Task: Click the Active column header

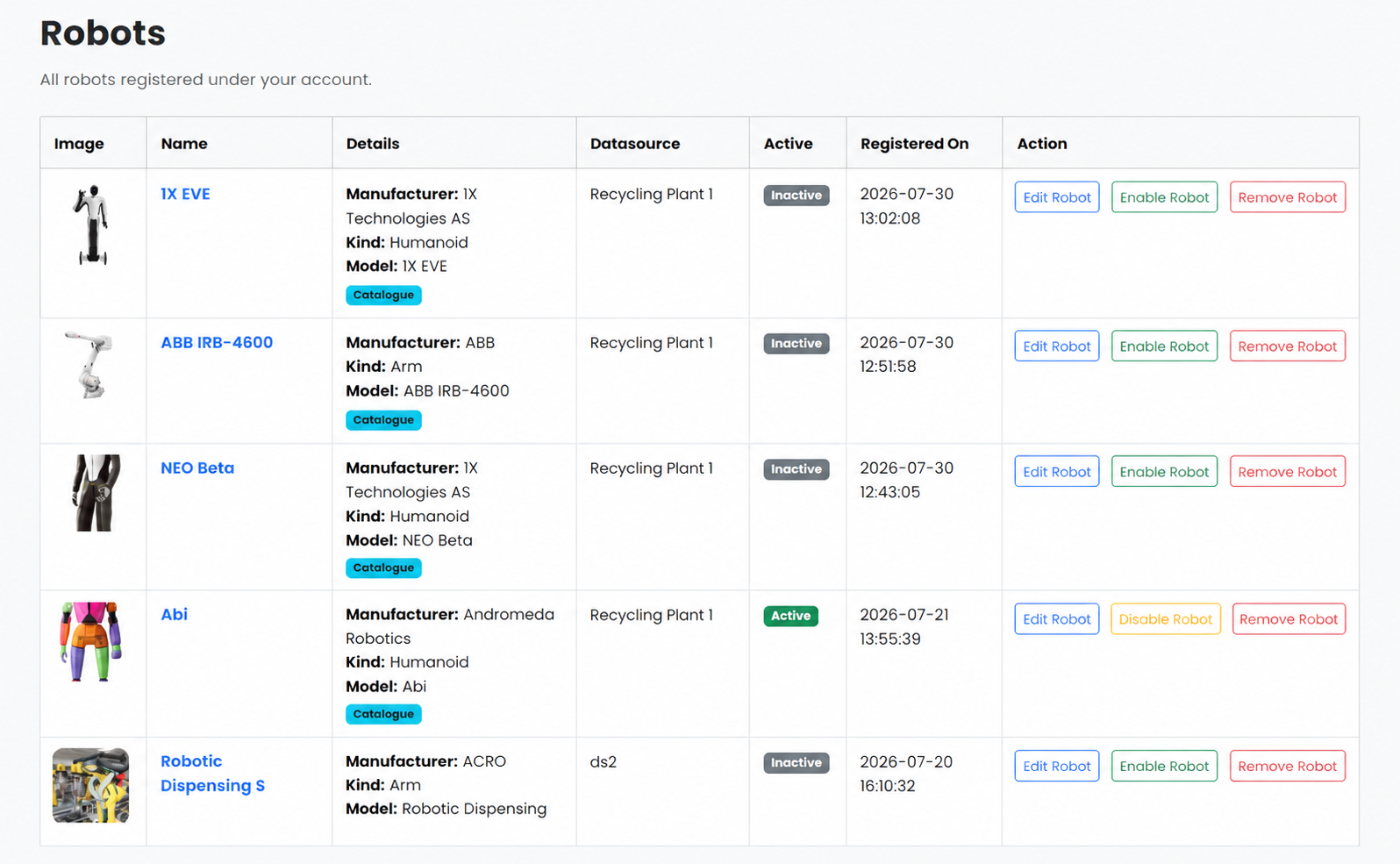Action: 788,144
